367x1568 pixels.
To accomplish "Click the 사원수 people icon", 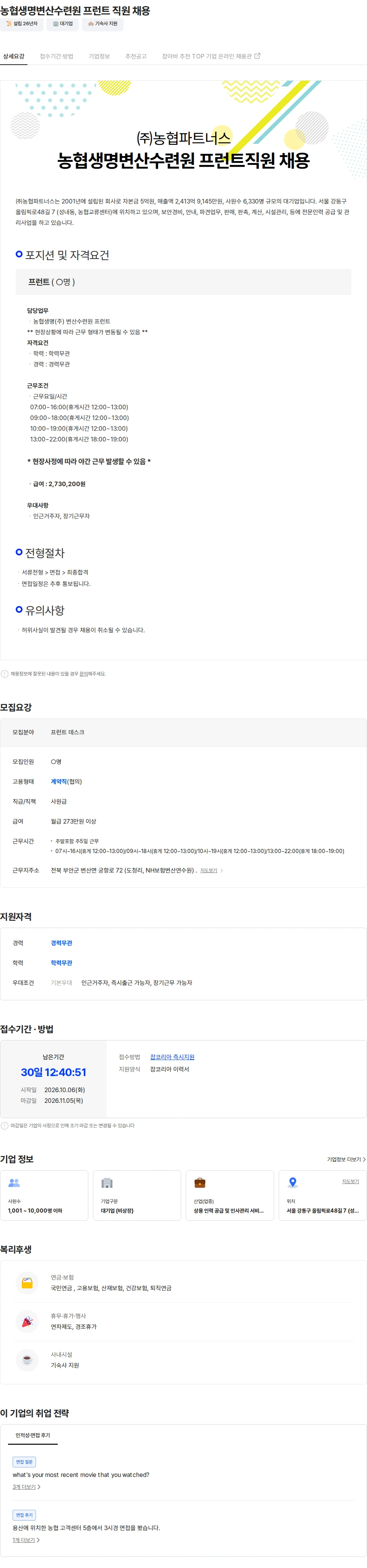I will point(14,1183).
